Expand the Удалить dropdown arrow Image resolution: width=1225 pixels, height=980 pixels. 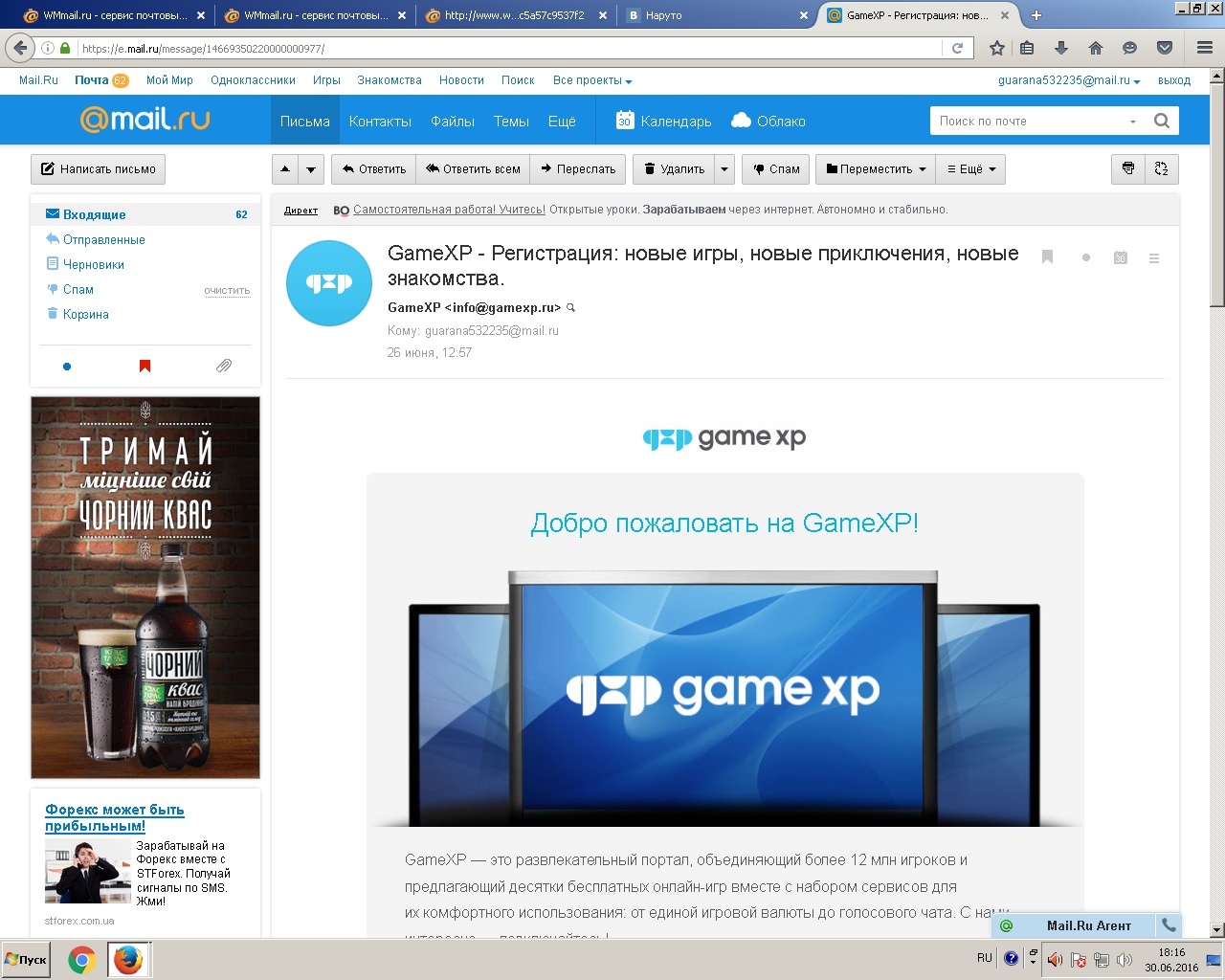tap(724, 169)
